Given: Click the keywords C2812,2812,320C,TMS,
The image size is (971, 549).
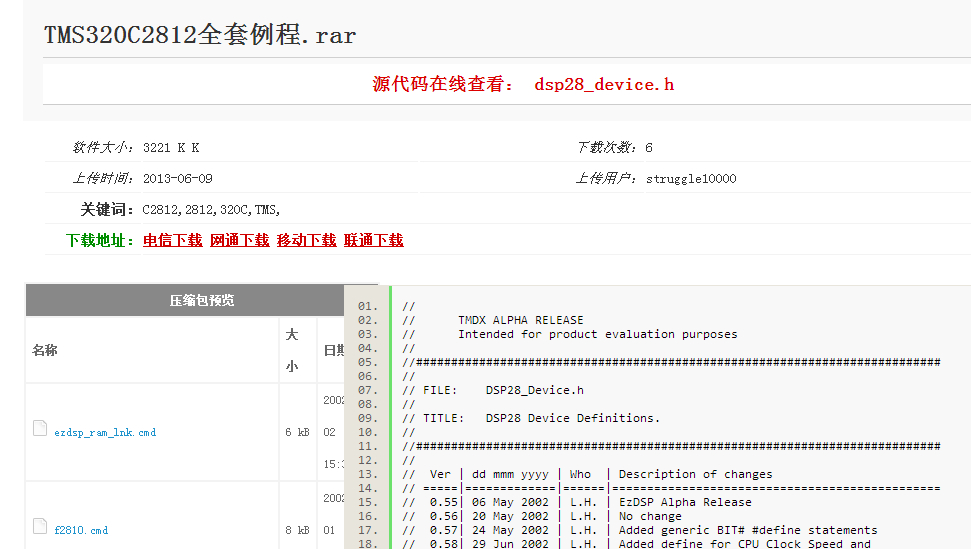Looking at the screenshot, I should 211,210.
